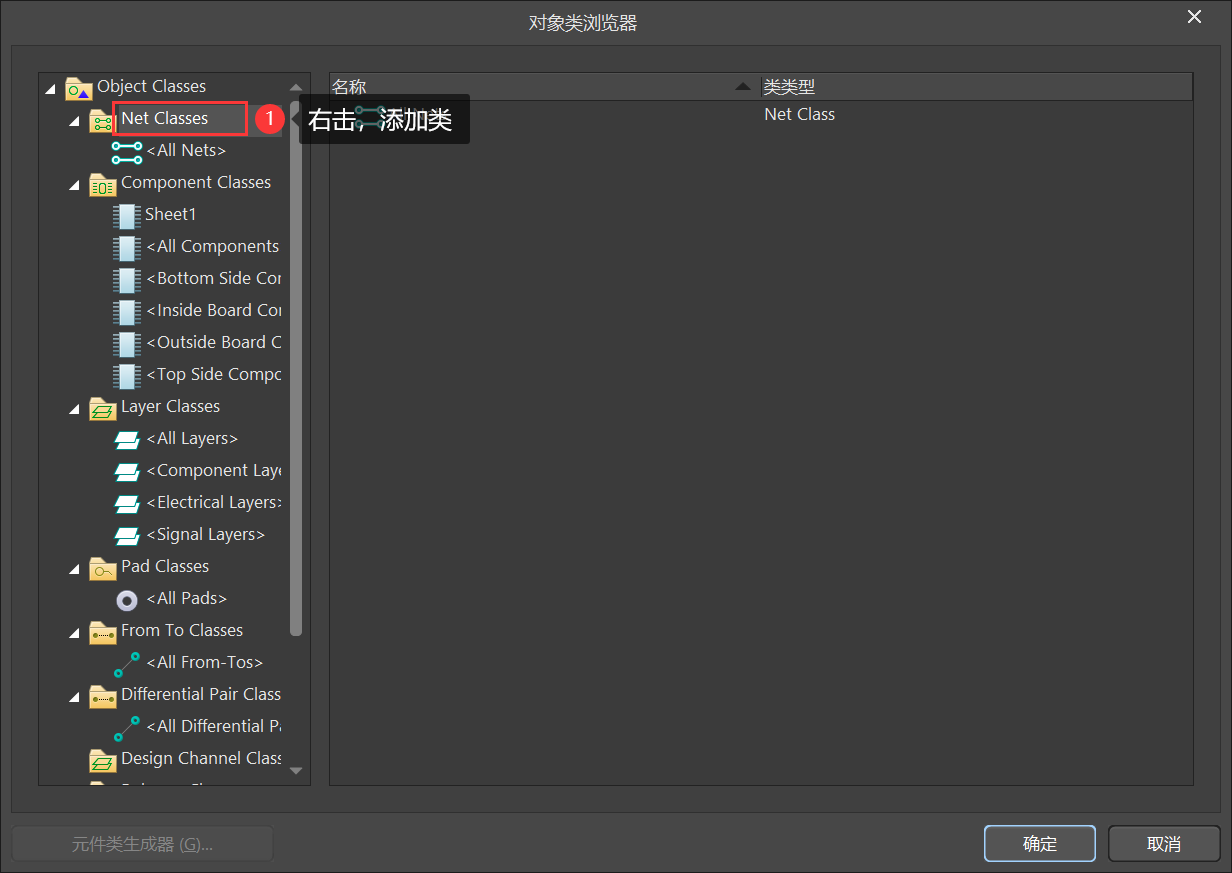This screenshot has width=1232, height=873.
Task: Click the Outside Board Components chip icon
Action: coord(127,344)
